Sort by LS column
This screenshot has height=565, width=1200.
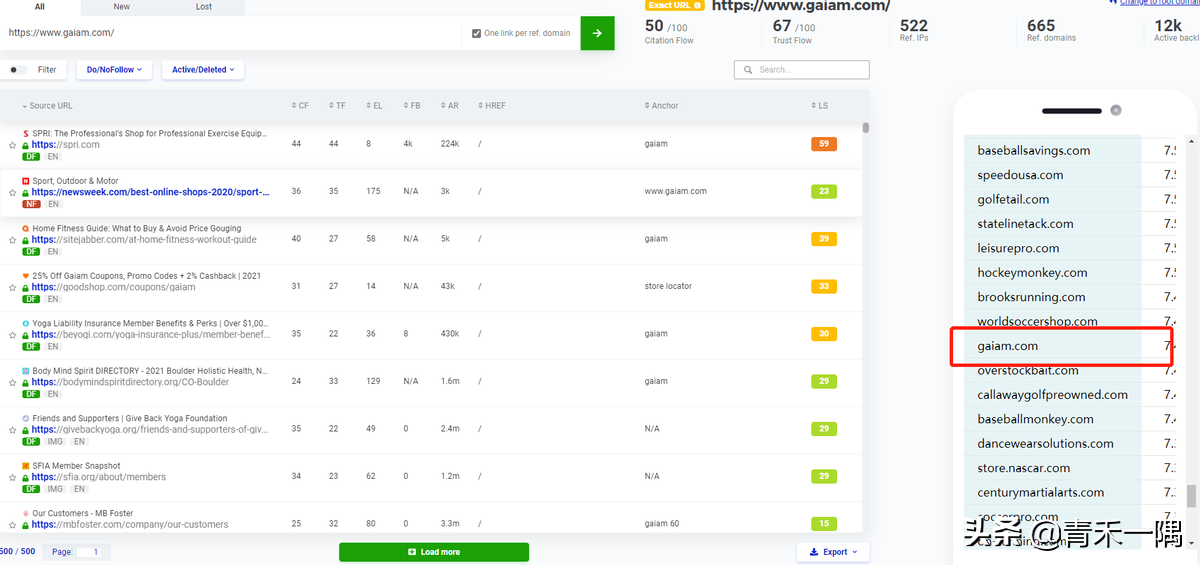(x=819, y=106)
